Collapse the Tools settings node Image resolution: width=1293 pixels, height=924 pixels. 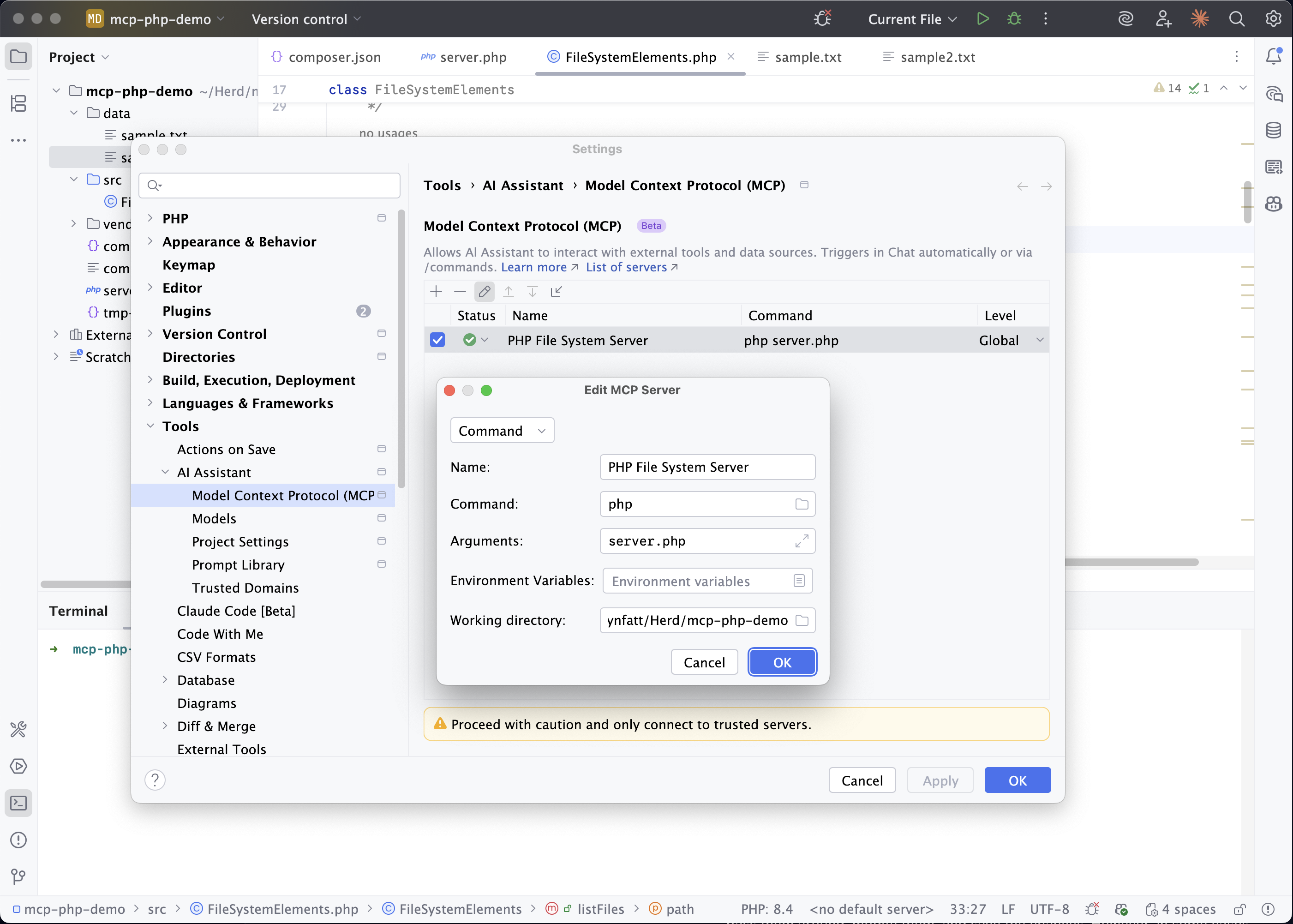tap(150, 426)
